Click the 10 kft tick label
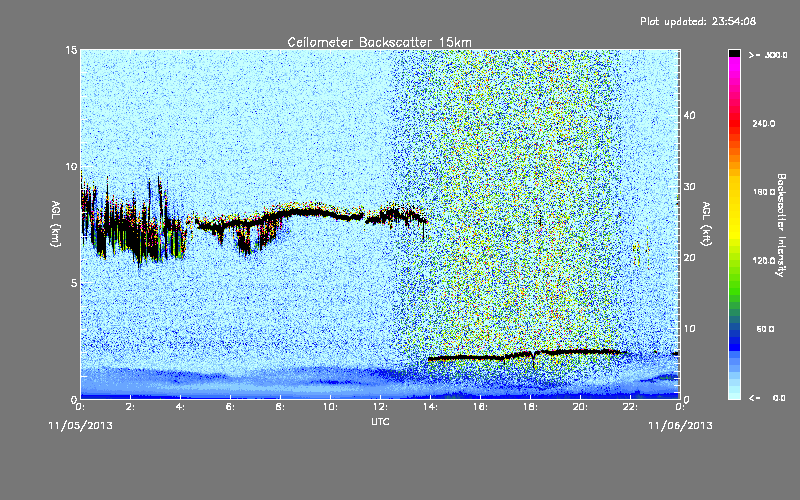This screenshot has height=500, width=800. [689, 329]
